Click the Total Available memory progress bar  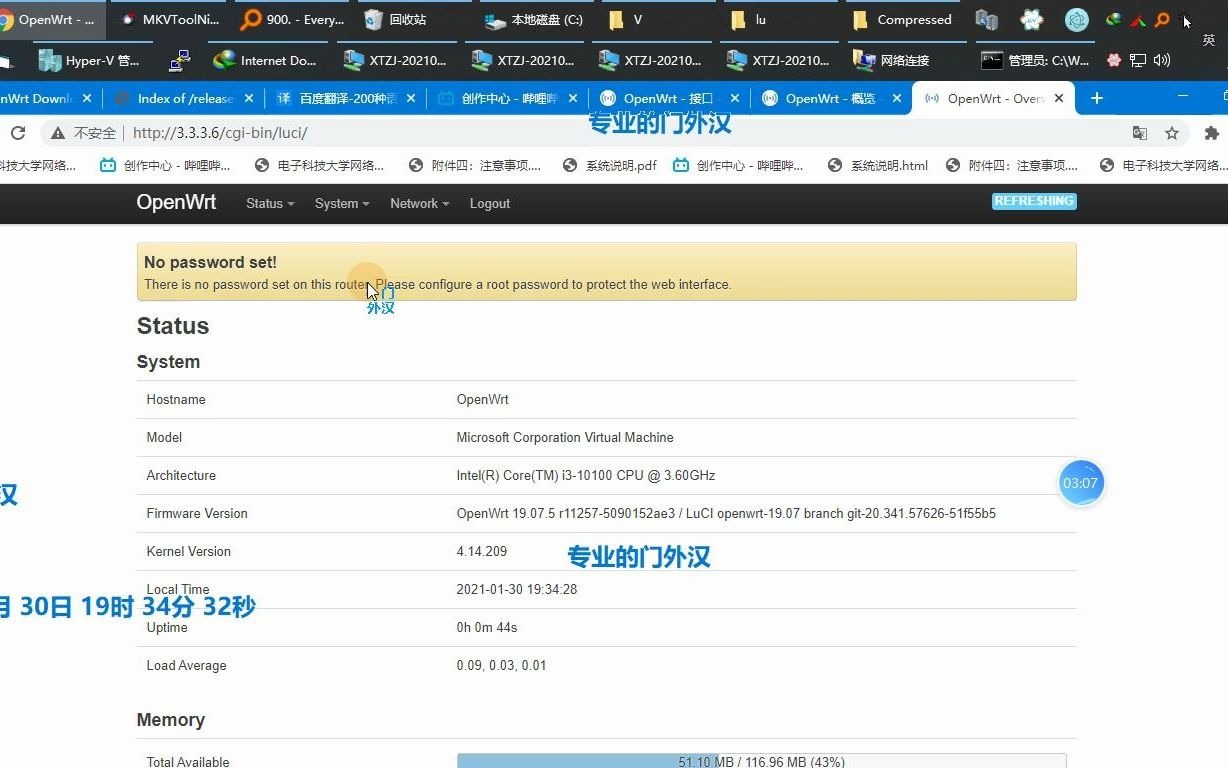click(x=761, y=761)
